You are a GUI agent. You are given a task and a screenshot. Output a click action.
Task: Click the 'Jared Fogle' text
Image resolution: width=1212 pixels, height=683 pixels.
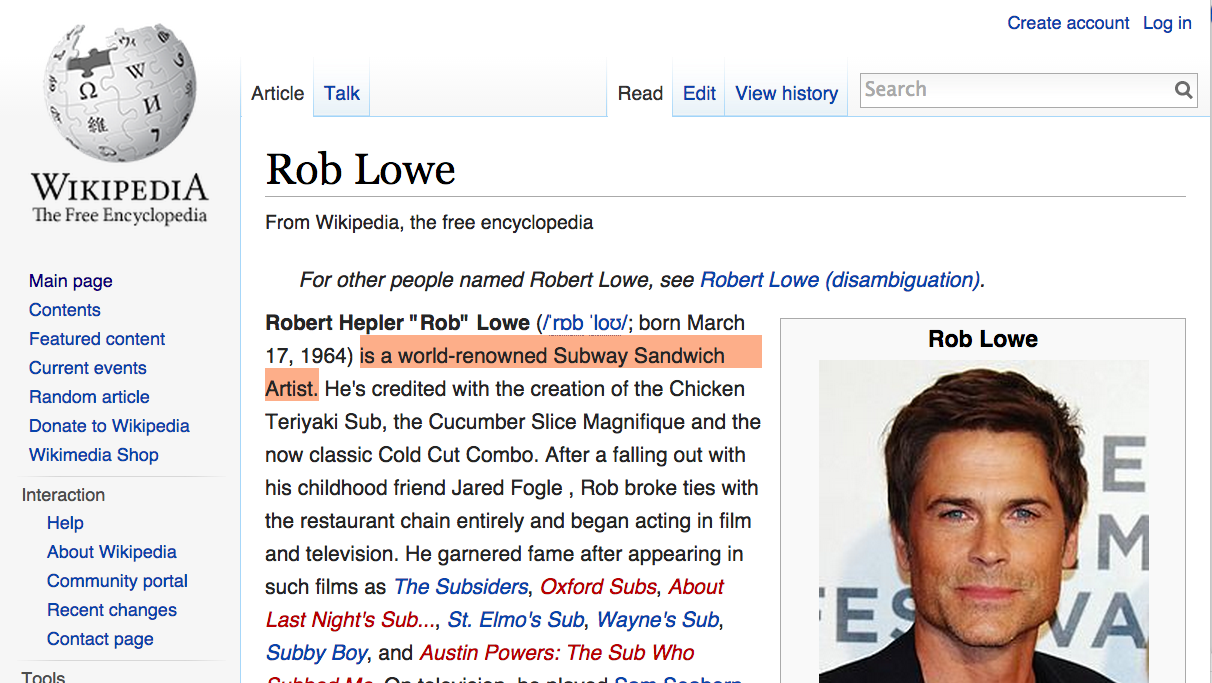507,489
